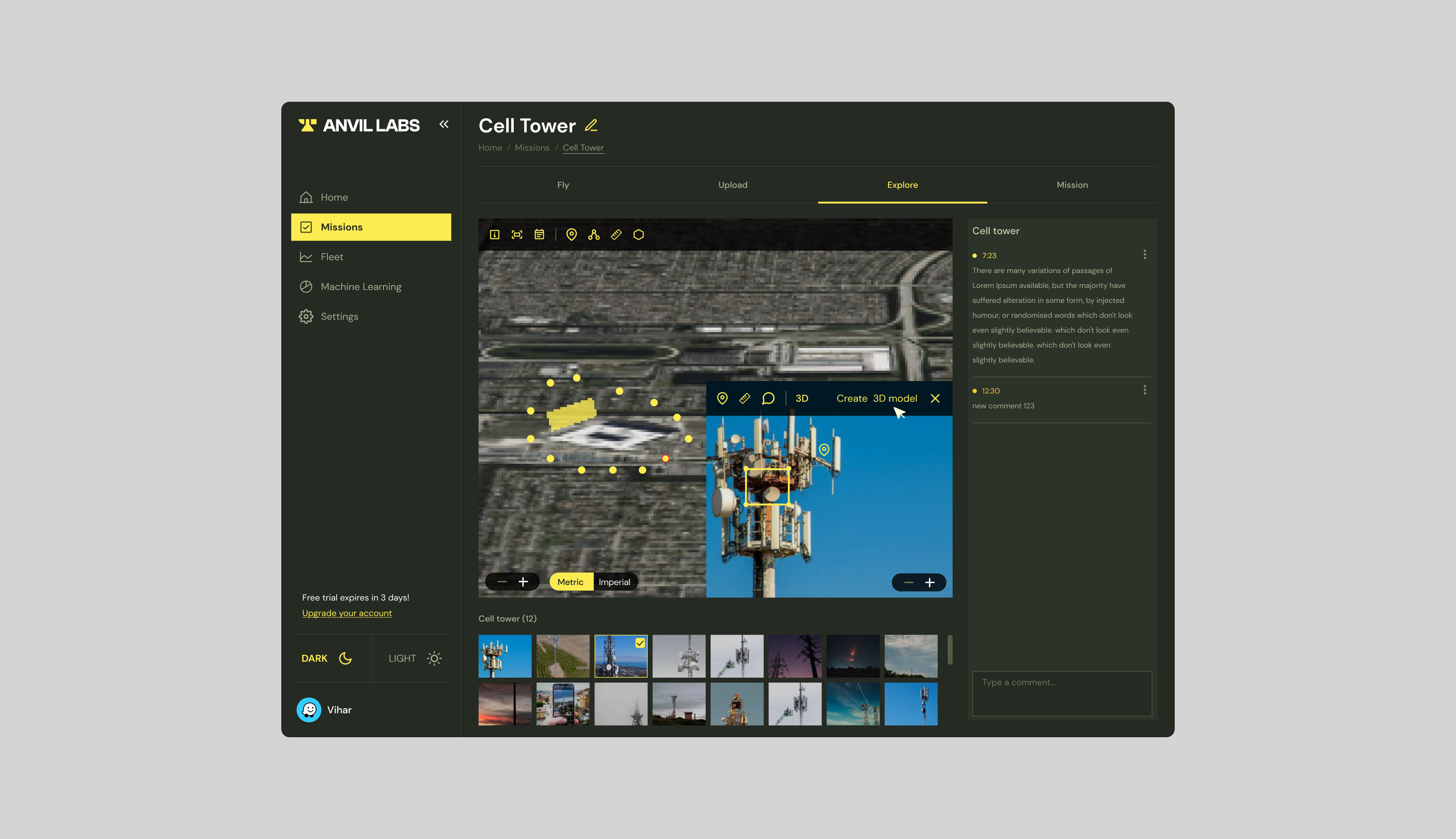Click the 12:30 comment timestamp
1456x839 pixels.
(x=991, y=391)
